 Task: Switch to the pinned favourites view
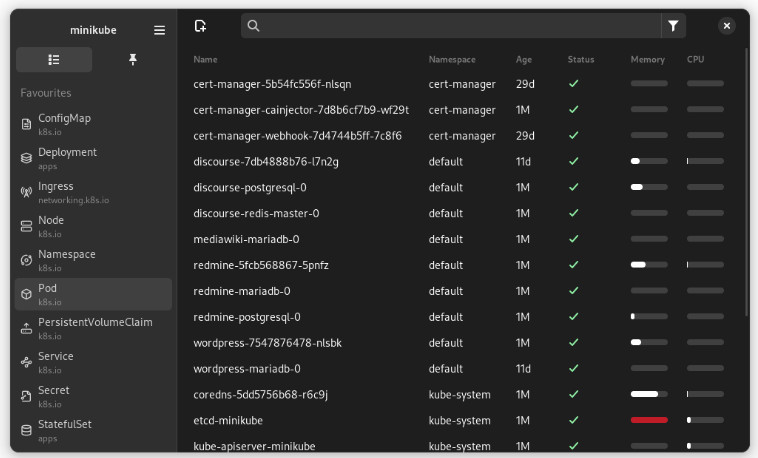pos(132,59)
